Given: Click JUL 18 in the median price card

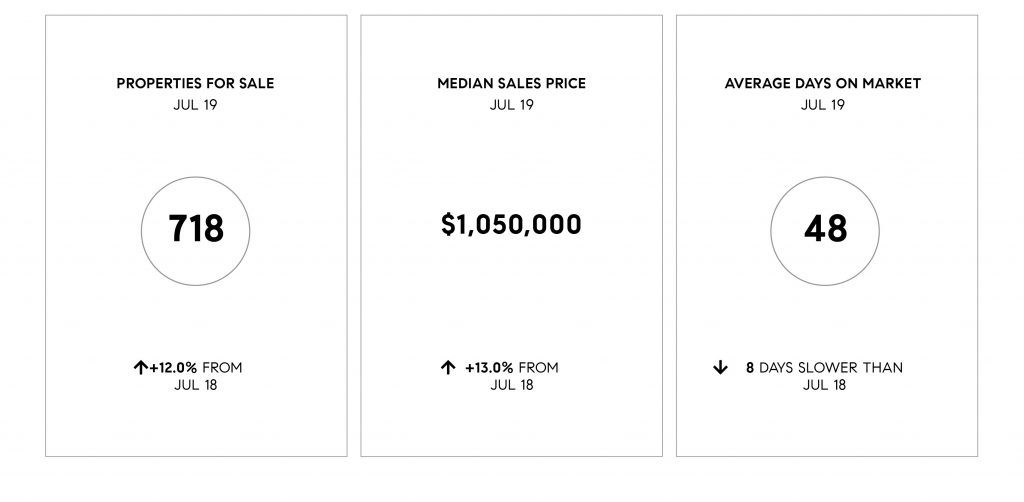Looking at the screenshot, I should pos(512,385).
